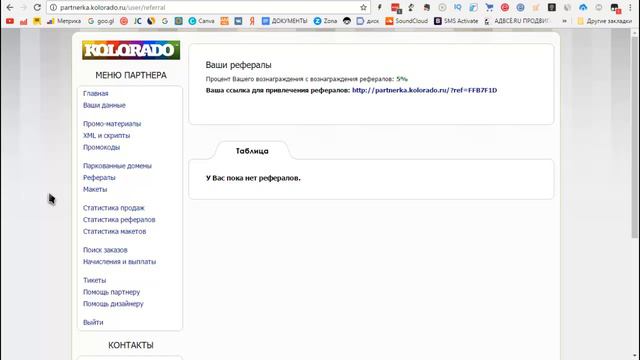This screenshot has width=640, height=360.
Task: Open Поиск заказов link
Action: (105, 250)
